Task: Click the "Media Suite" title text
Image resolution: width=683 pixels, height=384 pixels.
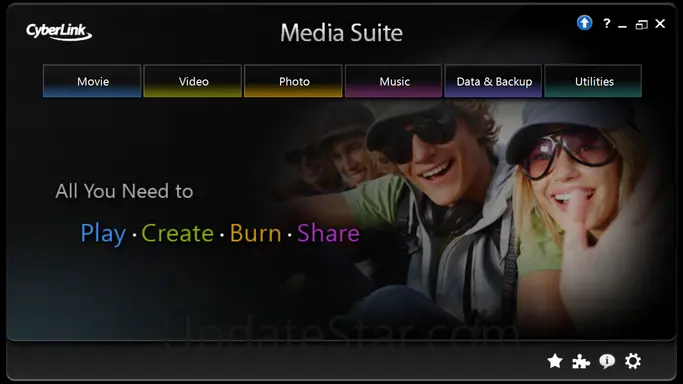Action: (x=342, y=33)
